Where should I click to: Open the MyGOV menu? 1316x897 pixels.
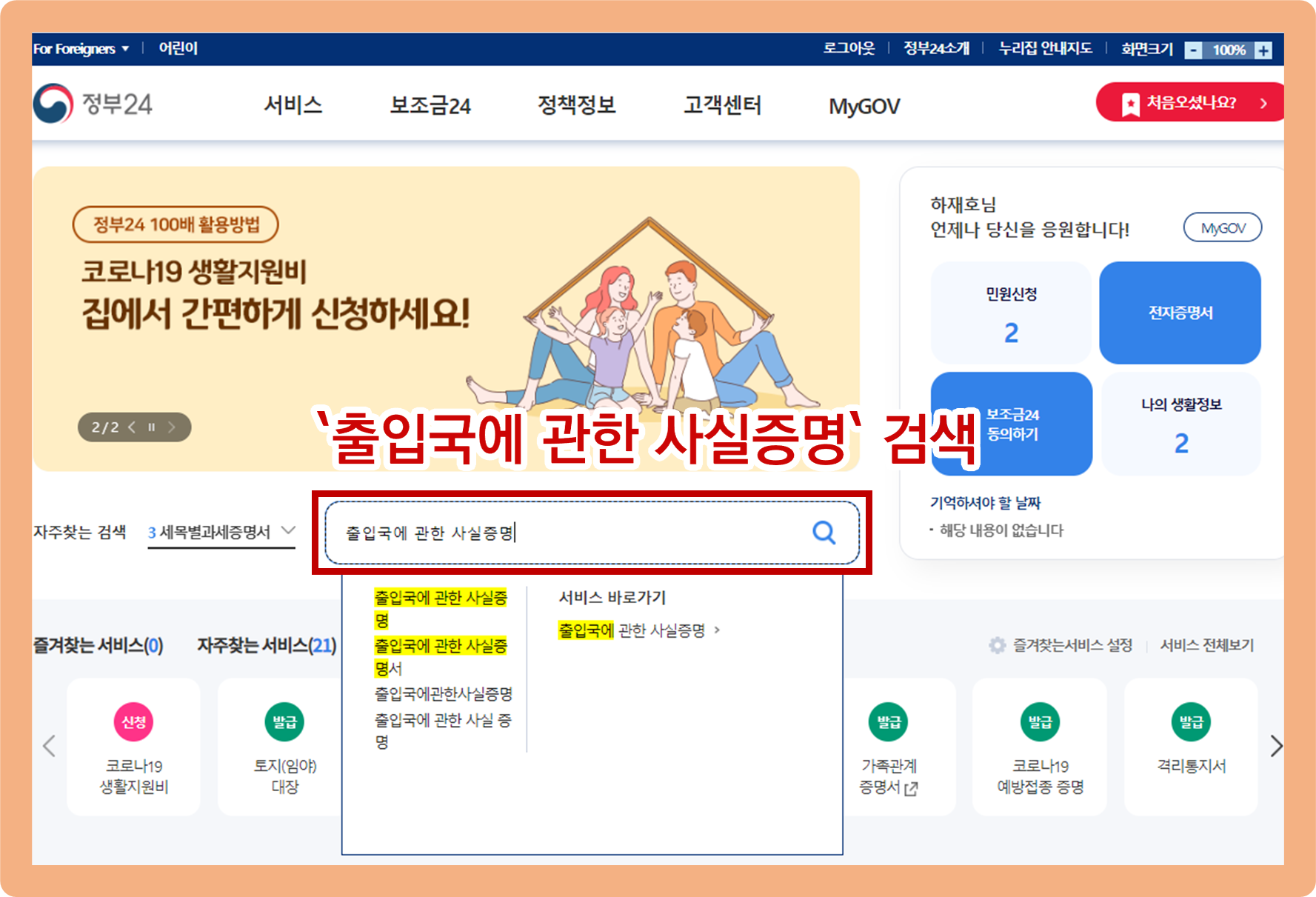pyautogui.click(x=864, y=106)
